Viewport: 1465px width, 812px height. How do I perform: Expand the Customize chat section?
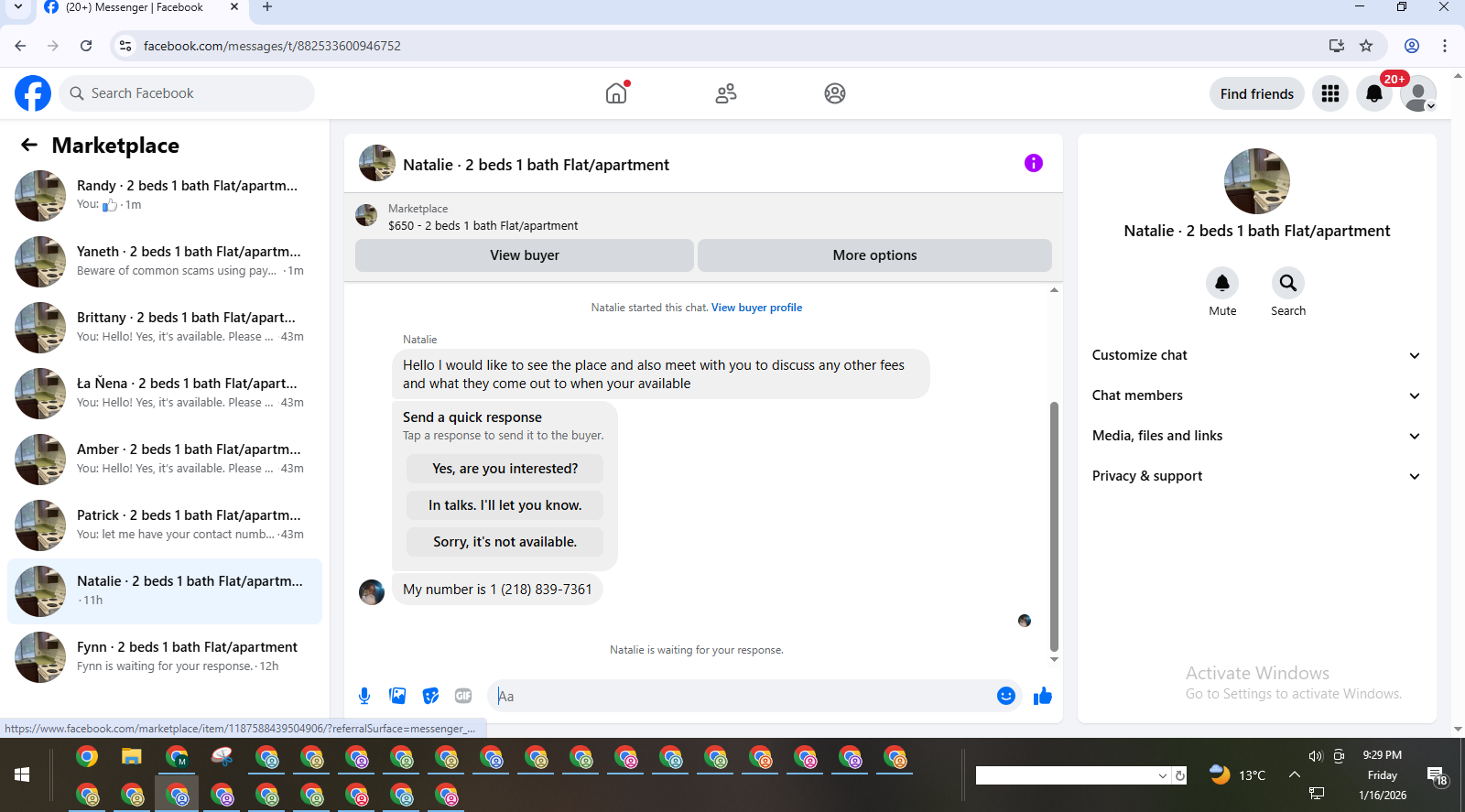pyautogui.click(x=1256, y=355)
